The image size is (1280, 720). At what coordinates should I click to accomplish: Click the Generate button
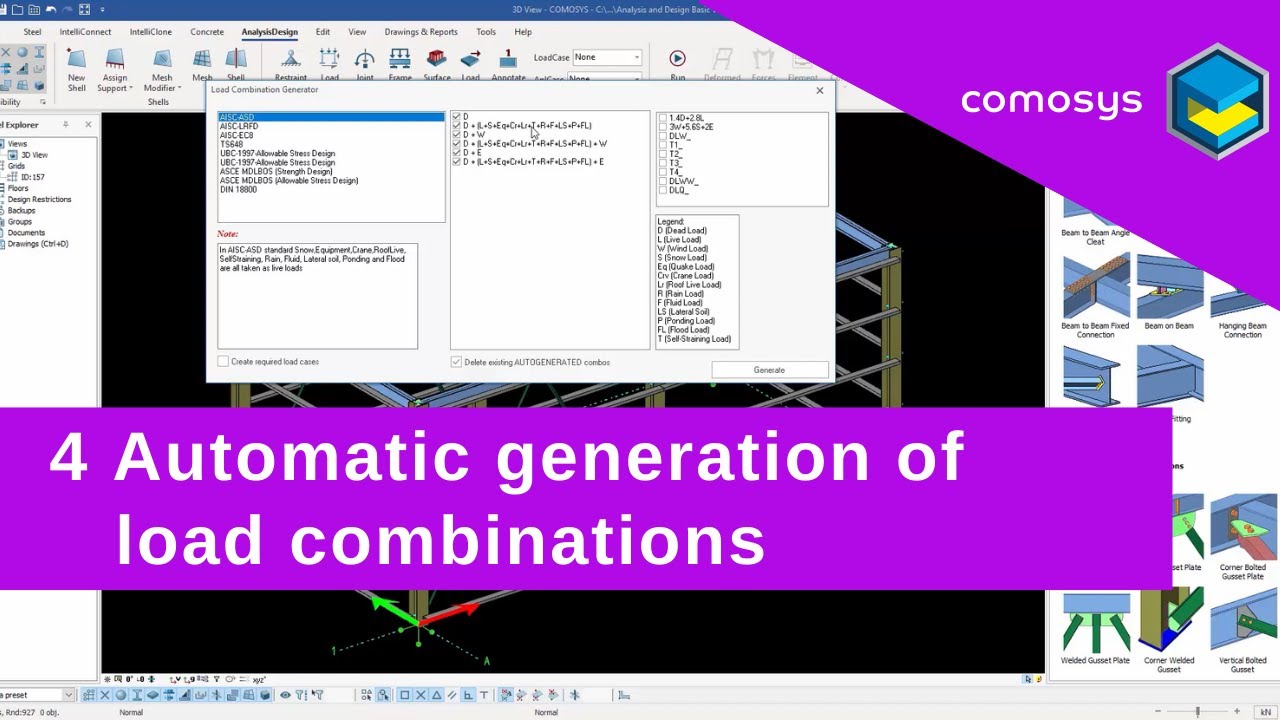pos(769,370)
